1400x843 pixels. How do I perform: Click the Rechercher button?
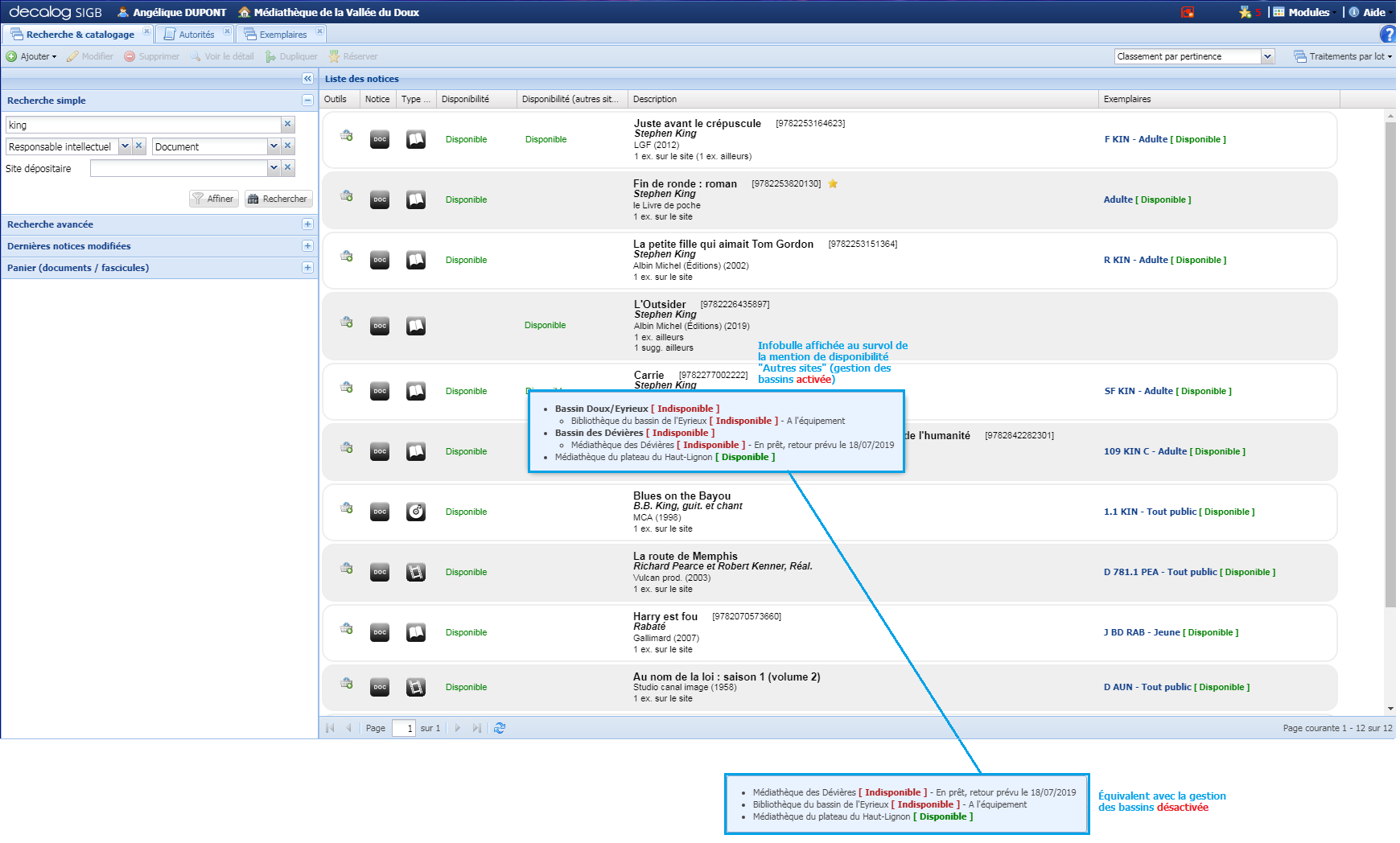pyautogui.click(x=278, y=198)
